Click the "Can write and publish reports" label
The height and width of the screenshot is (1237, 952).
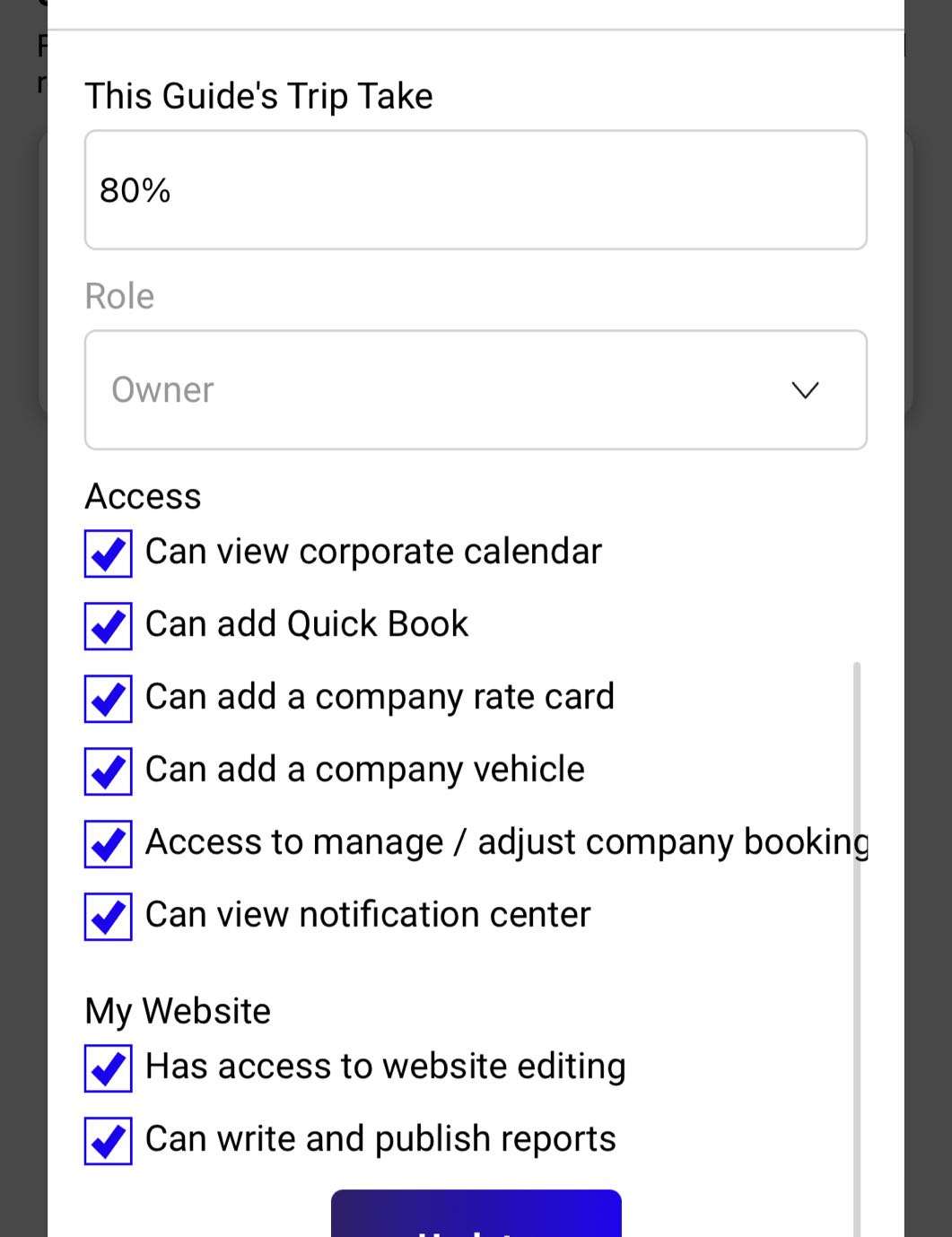pos(380,1139)
